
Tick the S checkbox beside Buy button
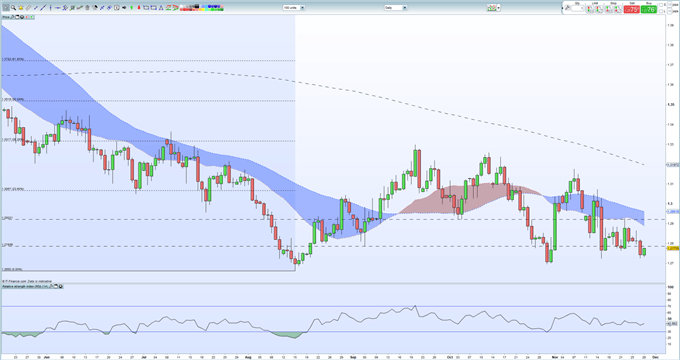tap(661, 5)
